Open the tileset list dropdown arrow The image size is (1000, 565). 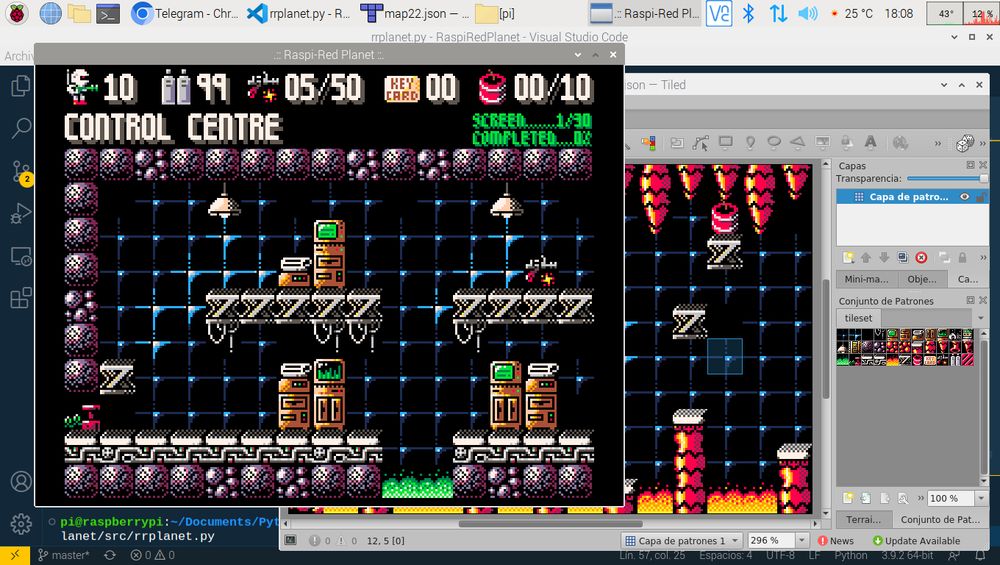pyautogui.click(x=981, y=318)
